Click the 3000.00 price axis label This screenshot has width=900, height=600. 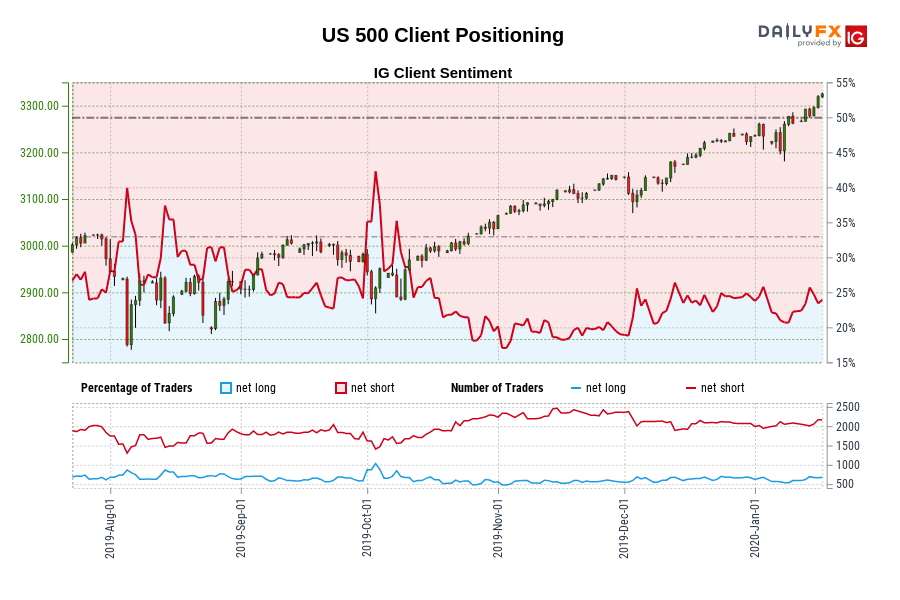40,246
